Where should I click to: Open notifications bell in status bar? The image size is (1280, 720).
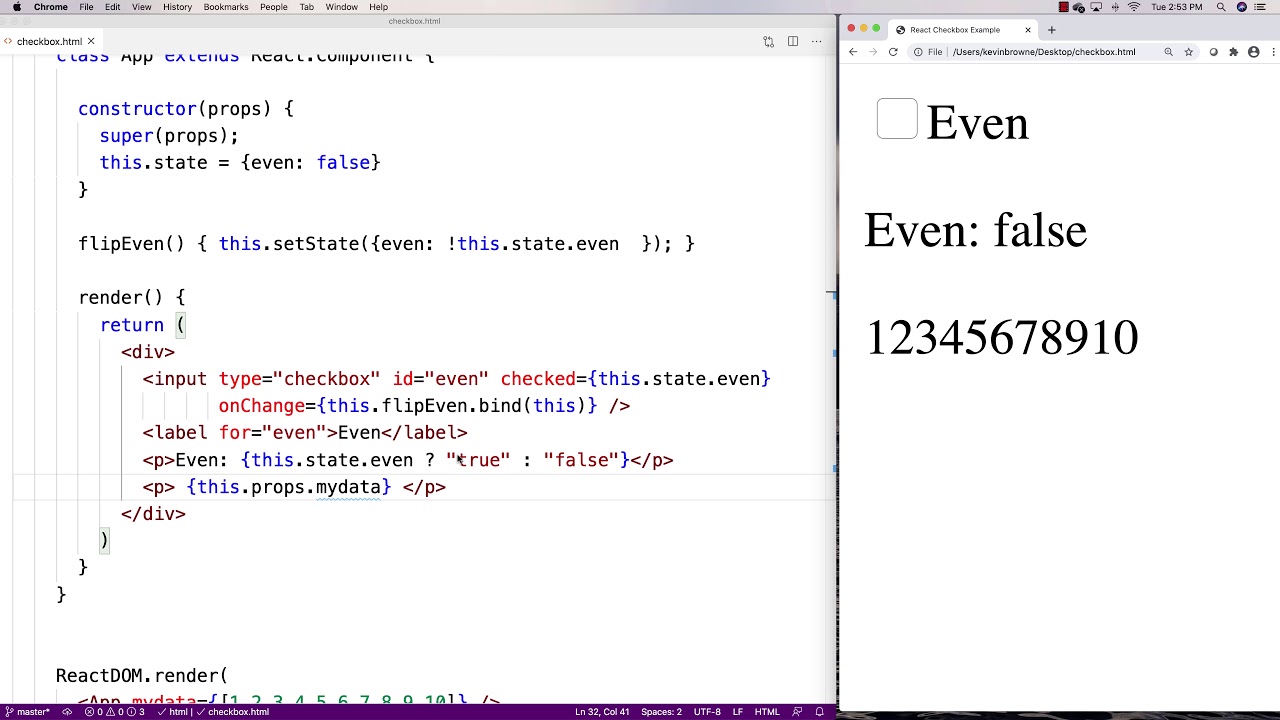(819, 712)
